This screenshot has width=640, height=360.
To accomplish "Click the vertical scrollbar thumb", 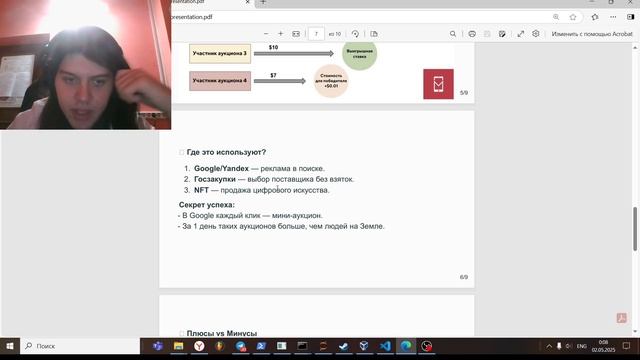I will (635, 229).
